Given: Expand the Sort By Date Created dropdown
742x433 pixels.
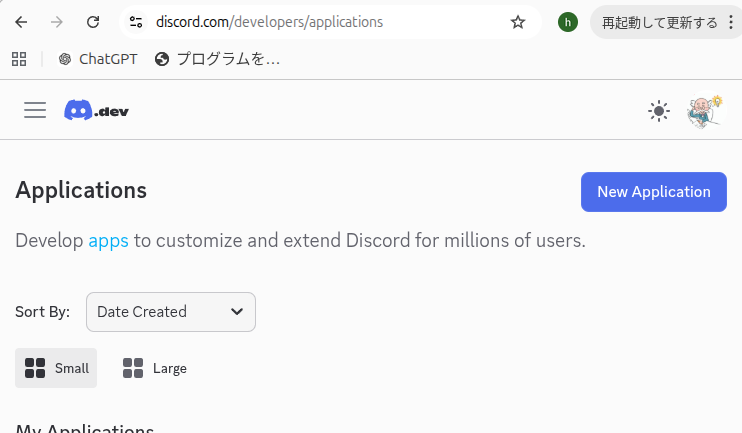Looking at the screenshot, I should click(x=171, y=312).
